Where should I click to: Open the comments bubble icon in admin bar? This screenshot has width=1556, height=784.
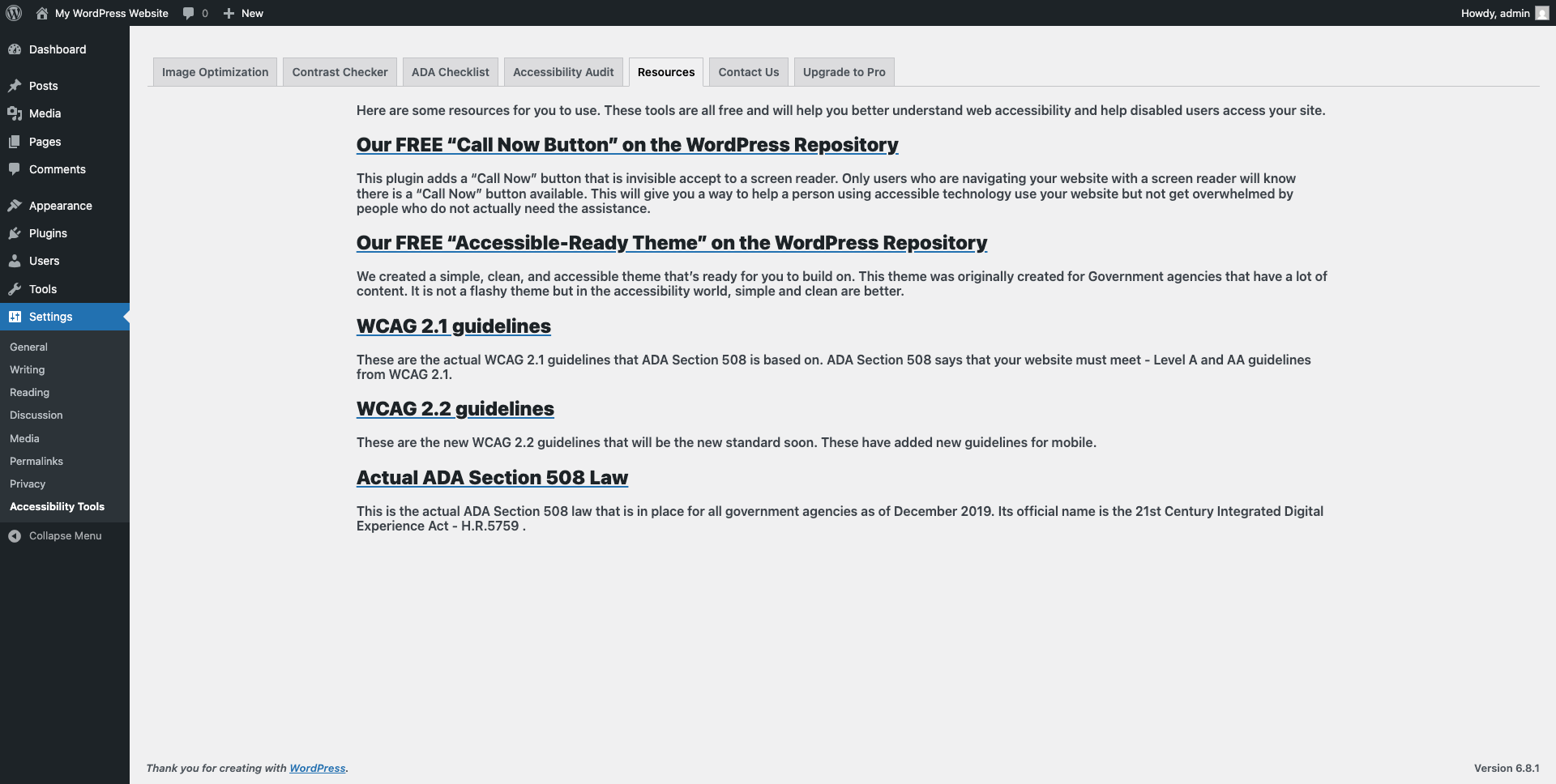click(x=189, y=13)
